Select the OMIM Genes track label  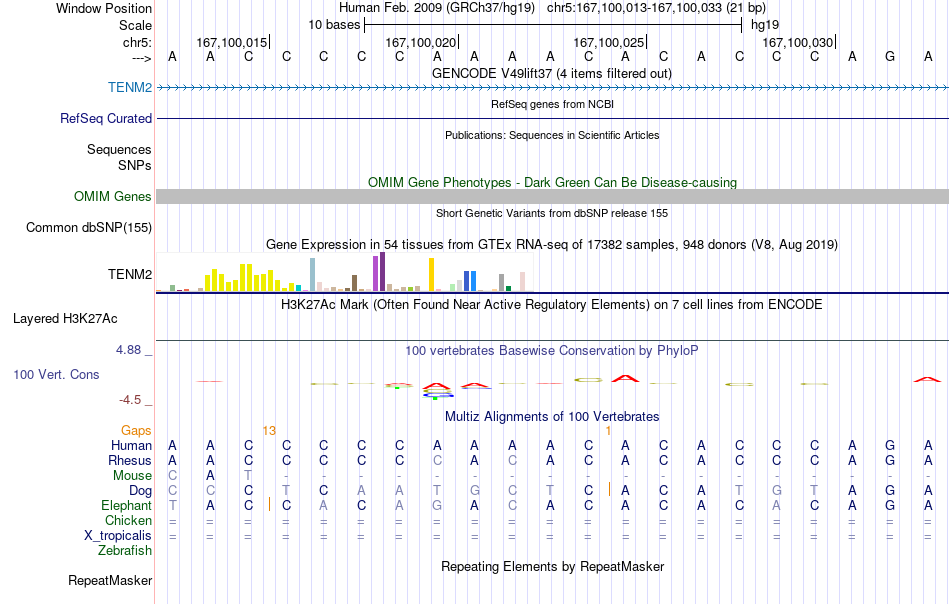pyautogui.click(x=112, y=196)
